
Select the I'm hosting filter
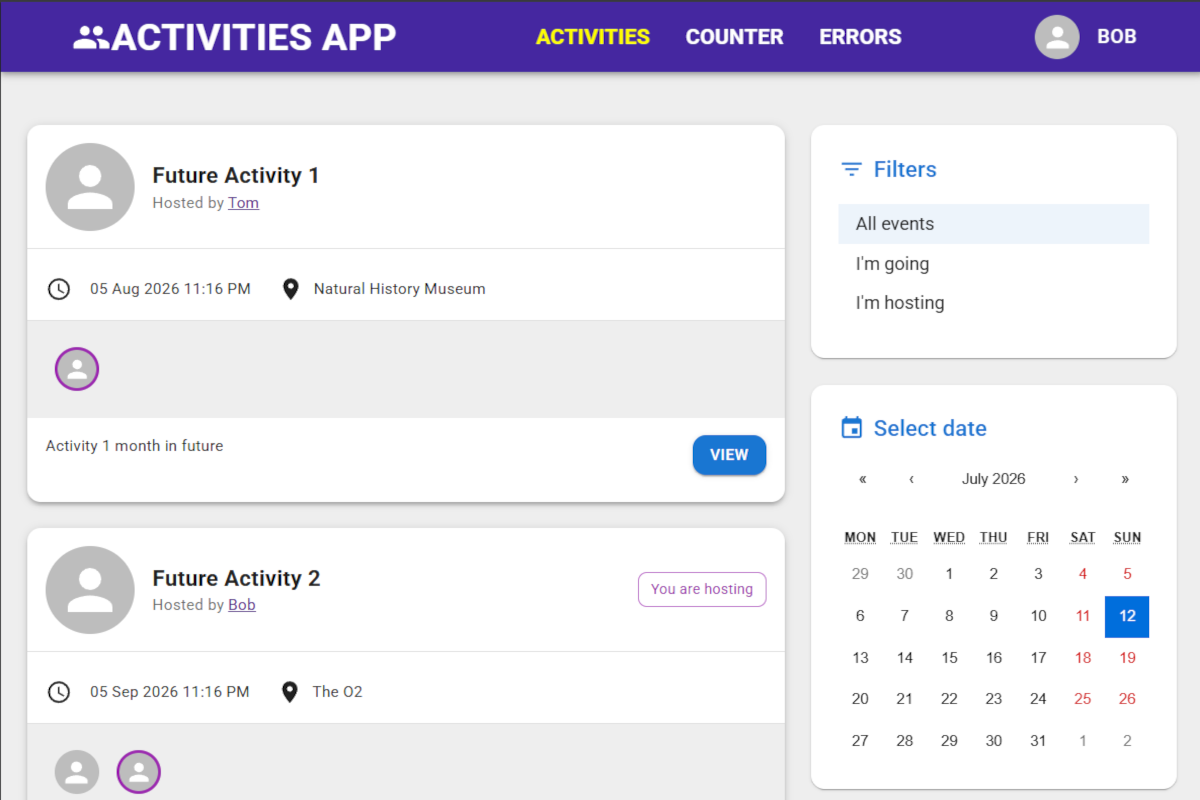[x=994, y=303]
